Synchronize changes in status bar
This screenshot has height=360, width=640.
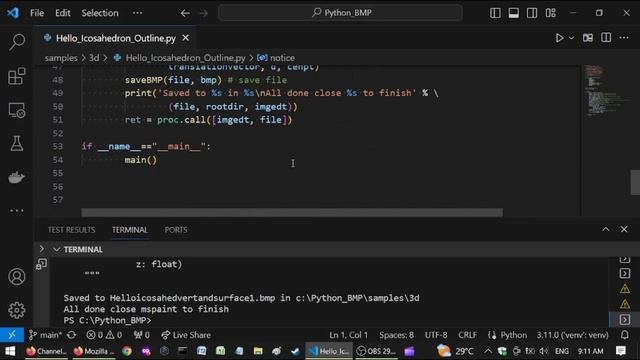pyautogui.click(x=71, y=335)
